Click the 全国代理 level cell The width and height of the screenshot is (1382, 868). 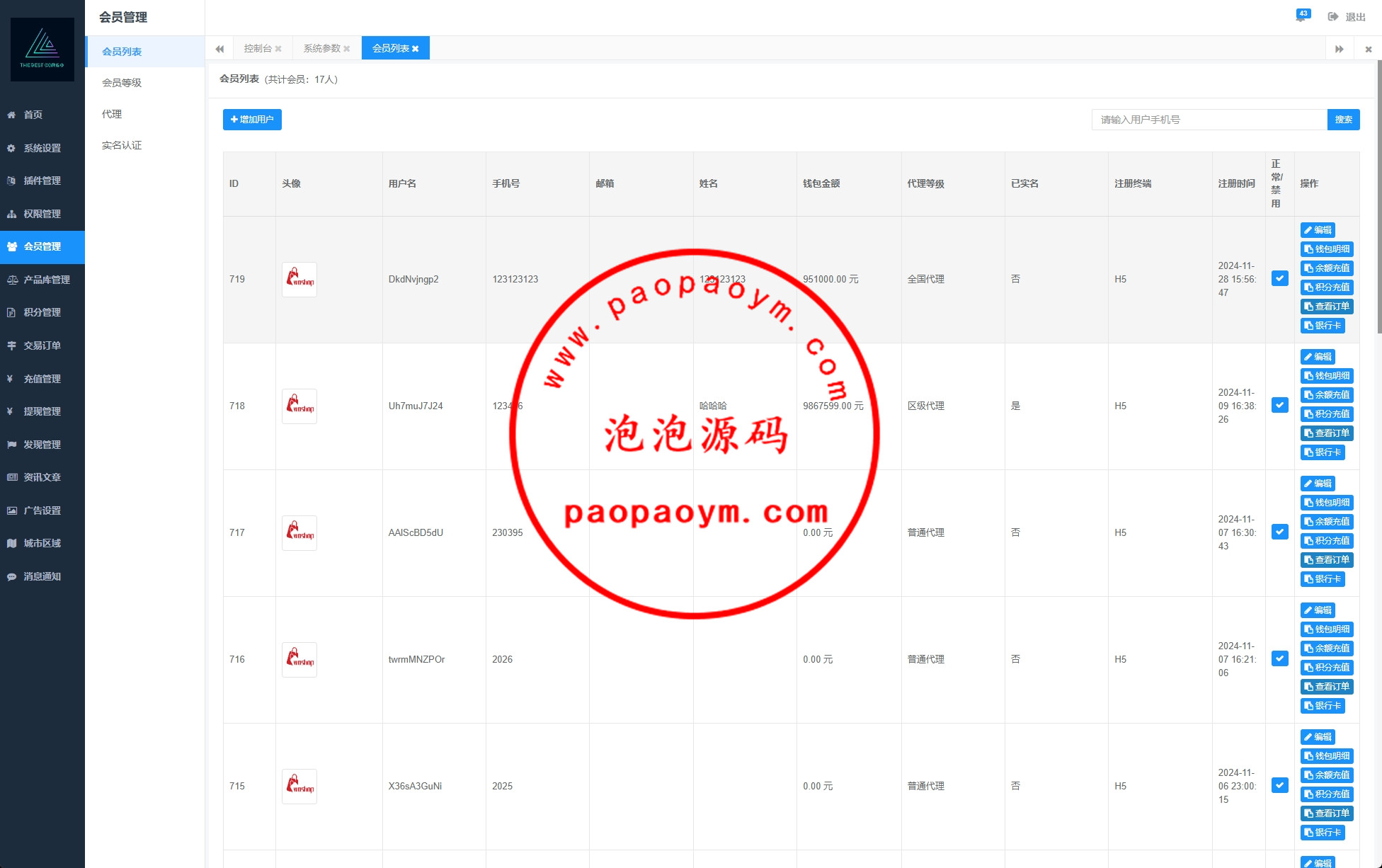926,280
